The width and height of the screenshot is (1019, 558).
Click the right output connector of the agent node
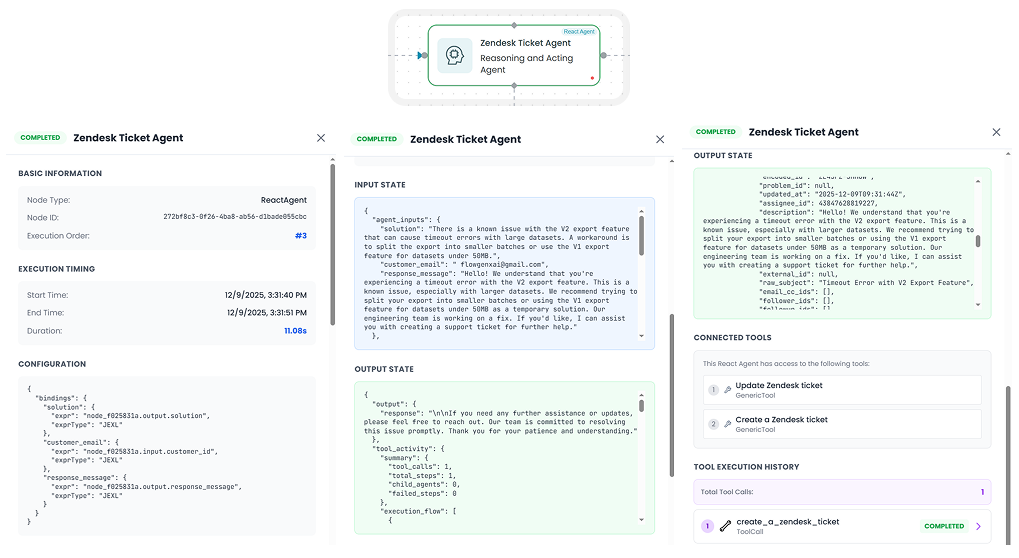[601, 56]
